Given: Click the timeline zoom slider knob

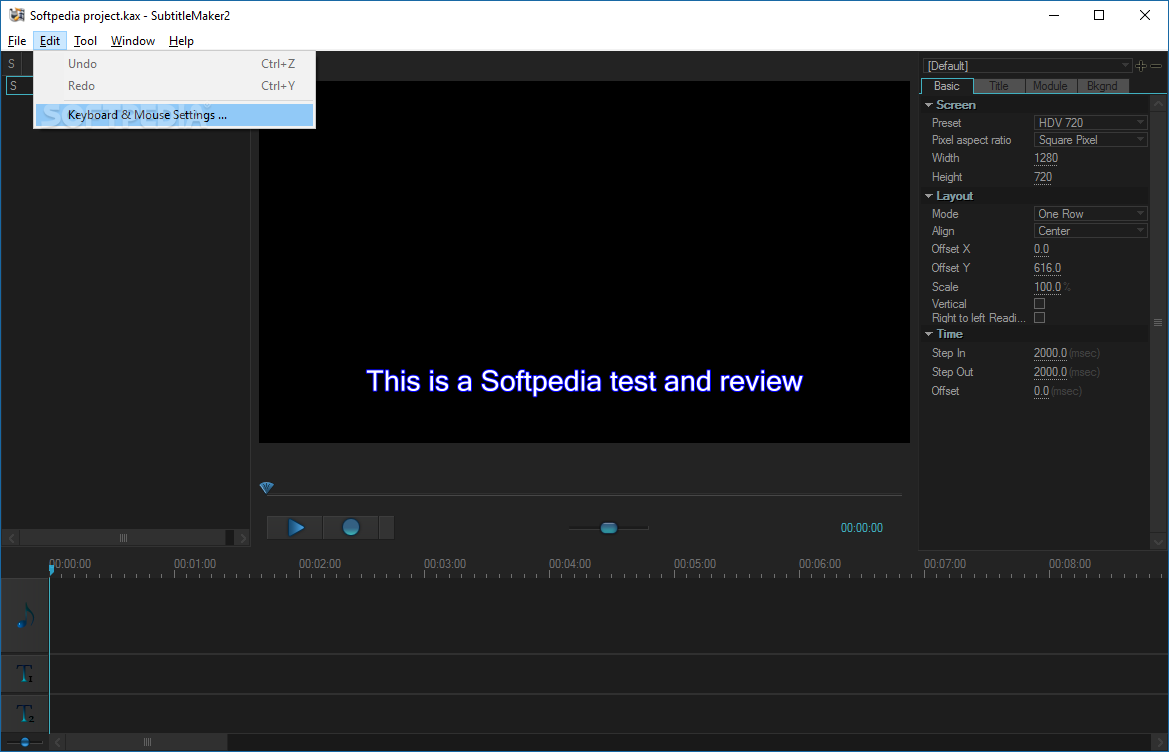Looking at the screenshot, I should pos(25,742).
